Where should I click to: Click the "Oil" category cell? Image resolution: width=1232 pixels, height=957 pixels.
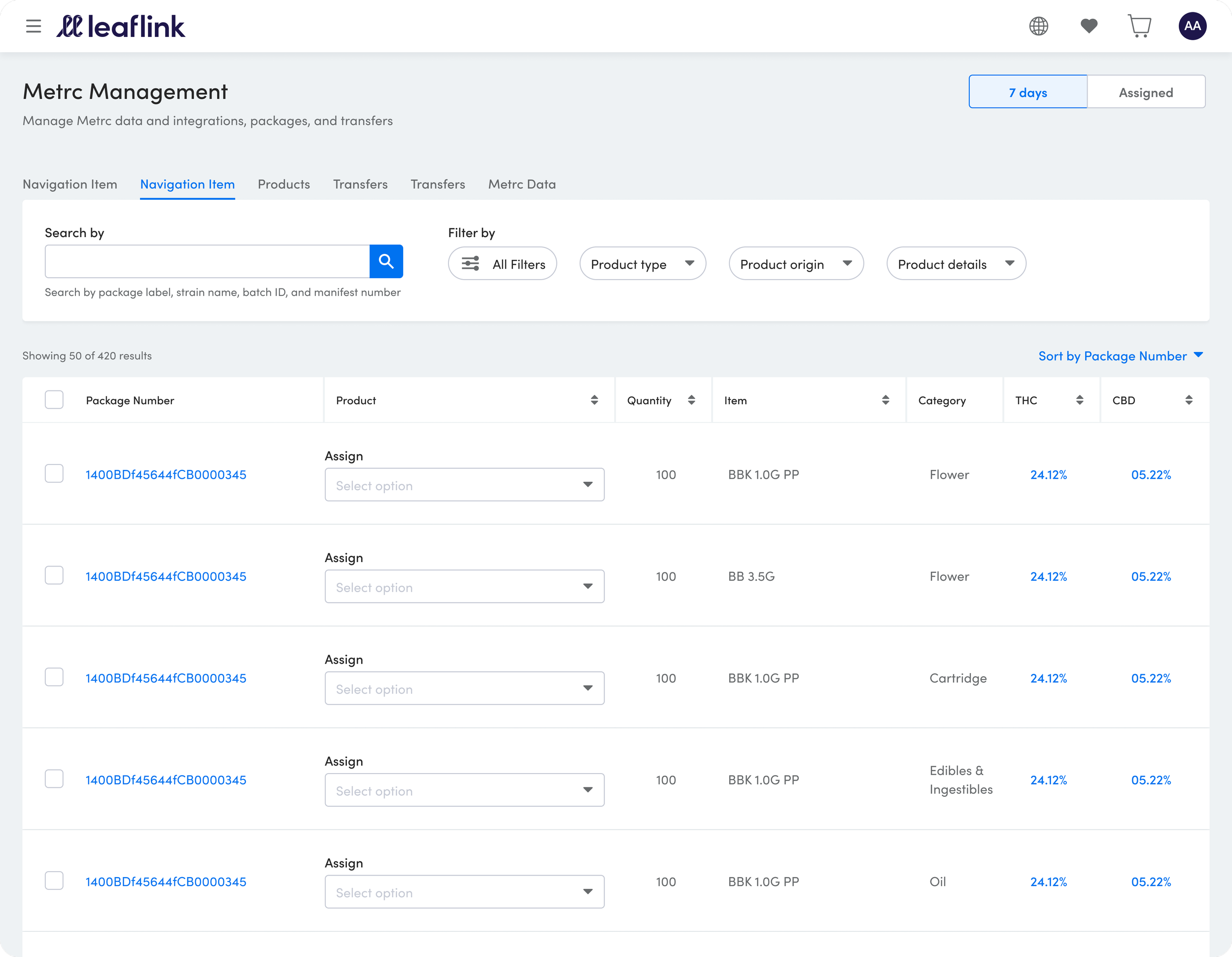[937, 882]
